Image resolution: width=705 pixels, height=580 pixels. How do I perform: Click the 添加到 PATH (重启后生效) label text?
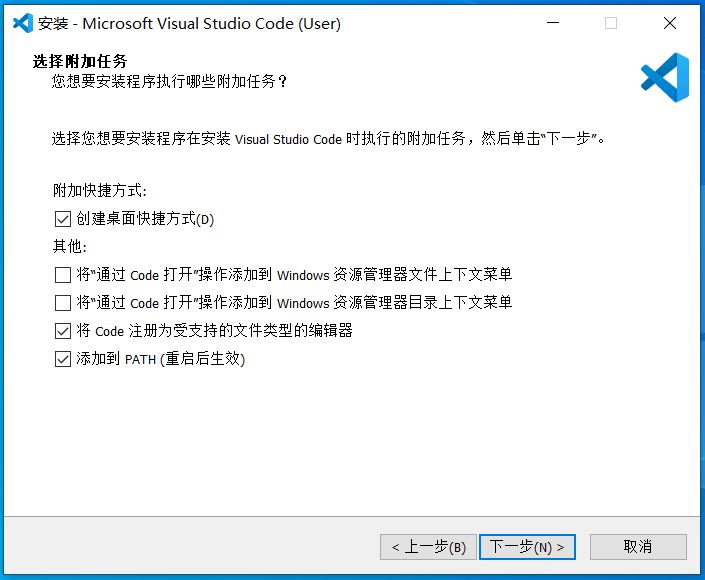(x=160, y=358)
